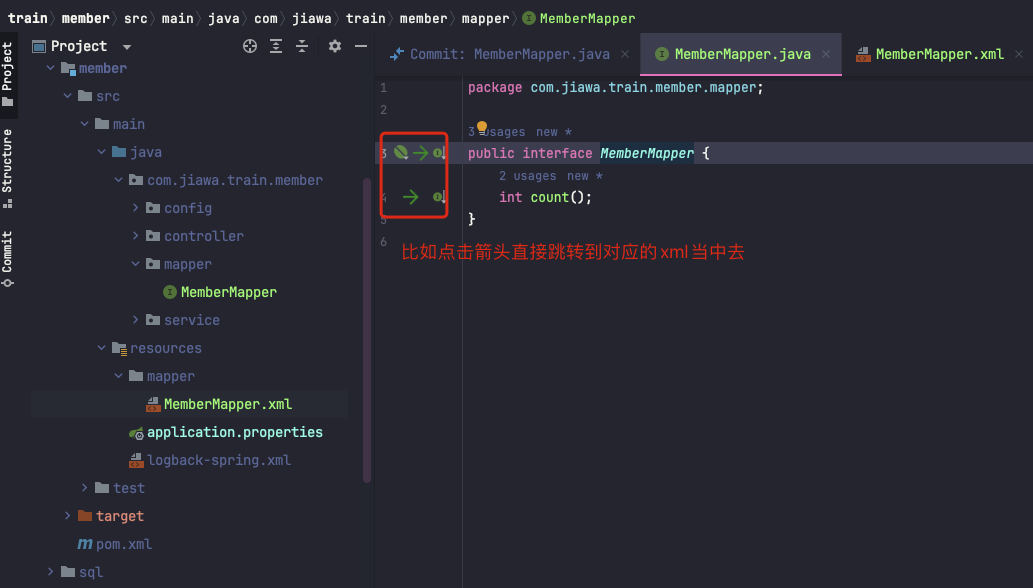Viewport: 1033px width, 588px height.
Task: Click the Collapse All toolbar icon
Action: click(302, 46)
